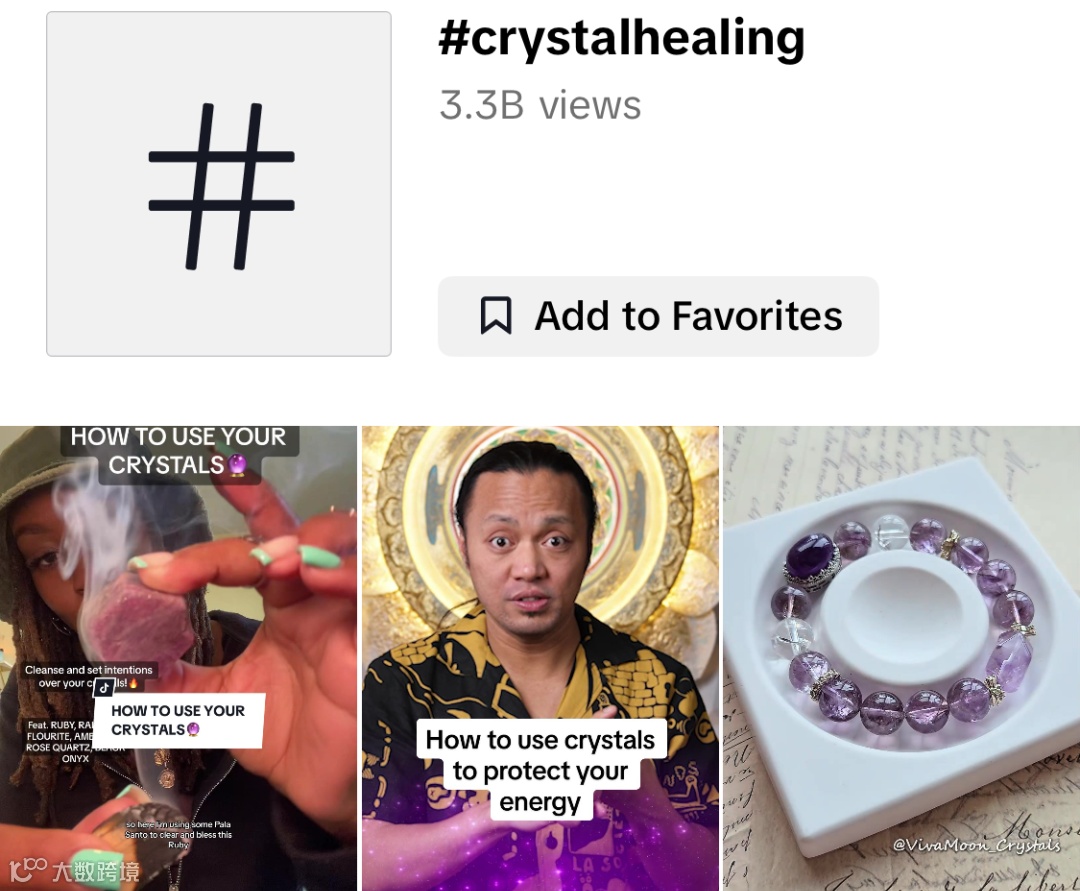Click the white HOW TO USE YOUR CRYSTALS sticker
Image resolution: width=1080 pixels, height=891 pixels.
click(x=178, y=720)
